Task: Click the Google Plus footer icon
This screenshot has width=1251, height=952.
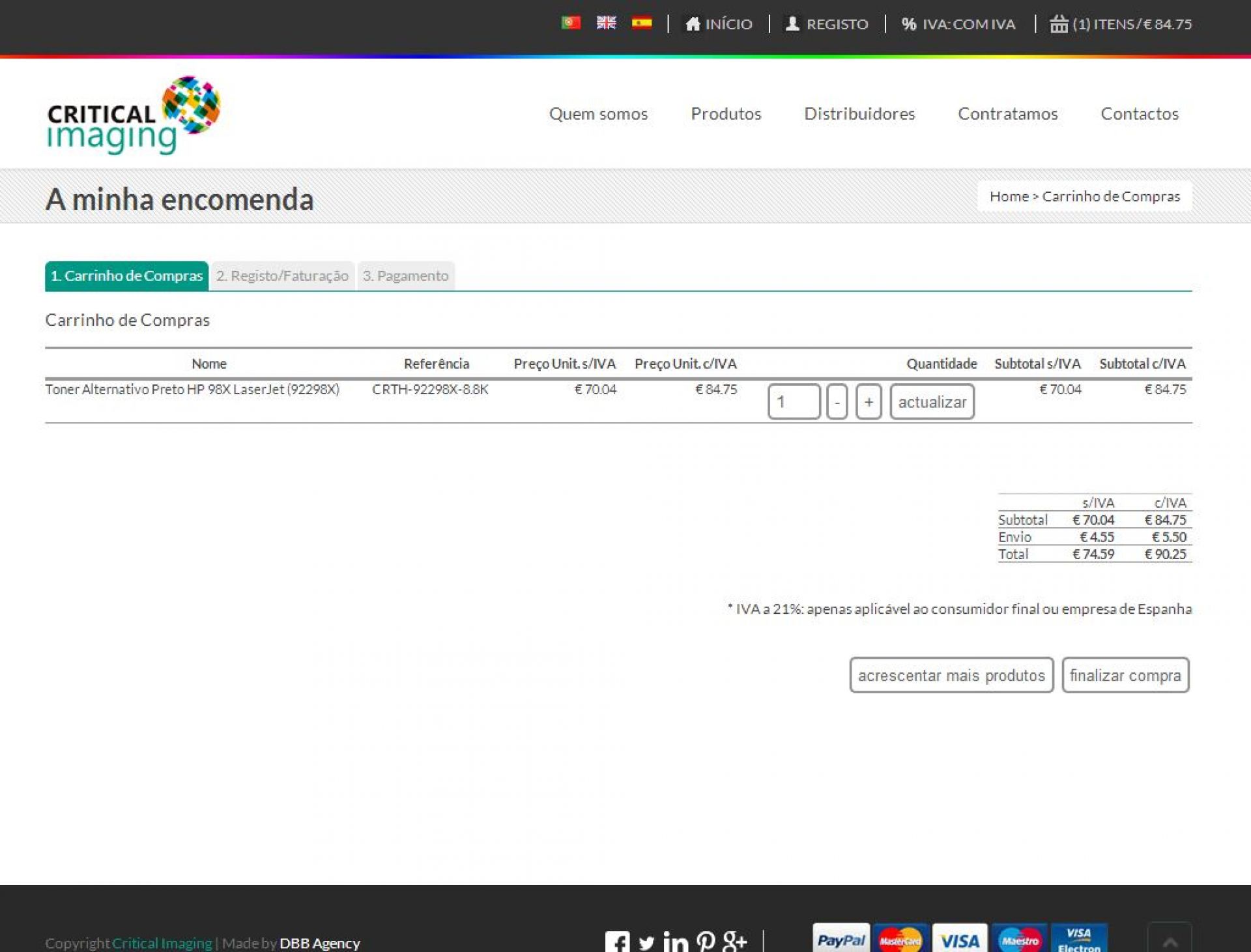Action: (x=735, y=942)
